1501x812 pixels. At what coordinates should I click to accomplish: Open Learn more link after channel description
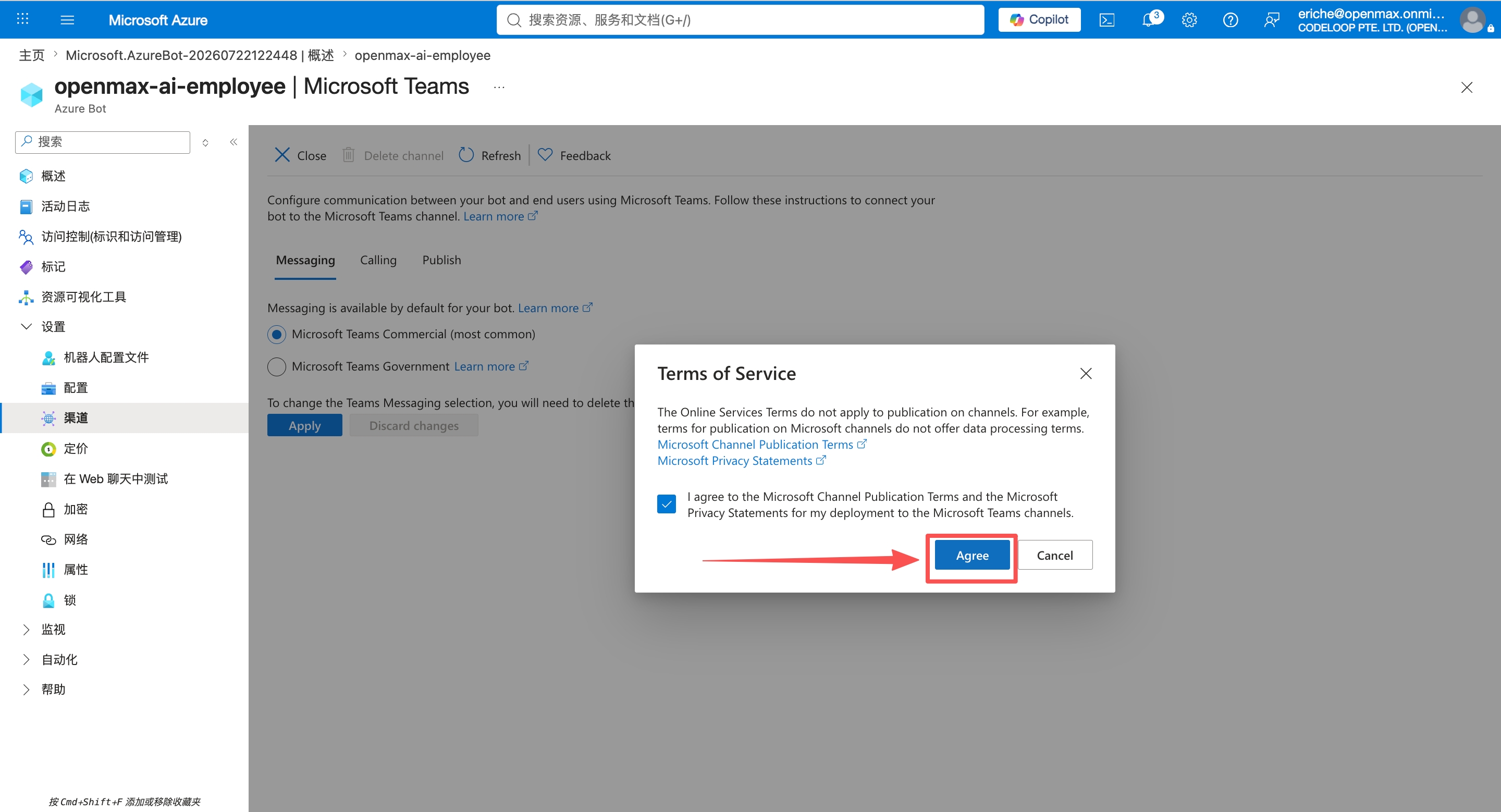click(500, 216)
